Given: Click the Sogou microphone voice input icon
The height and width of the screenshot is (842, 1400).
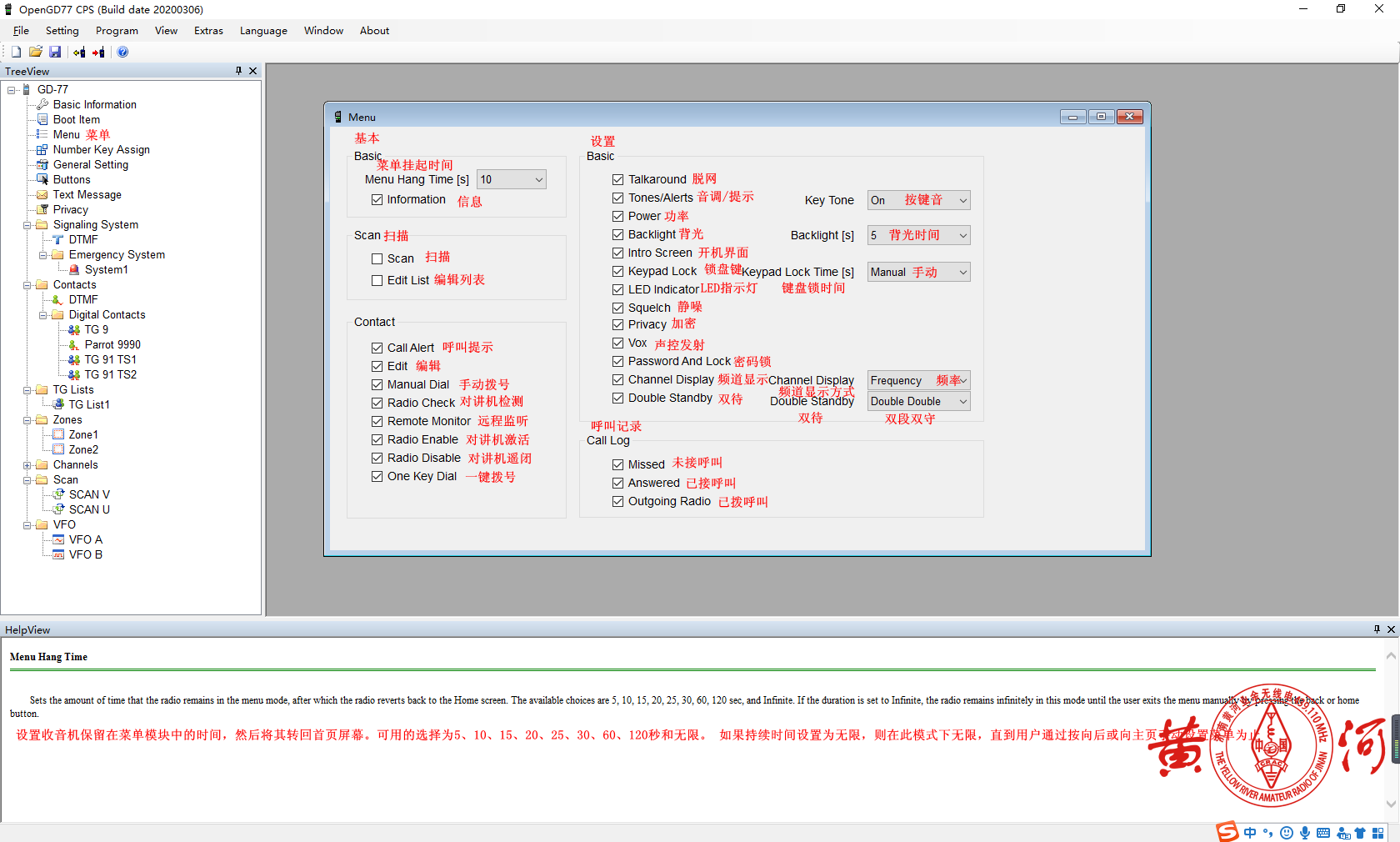Looking at the screenshot, I should coord(1305,833).
